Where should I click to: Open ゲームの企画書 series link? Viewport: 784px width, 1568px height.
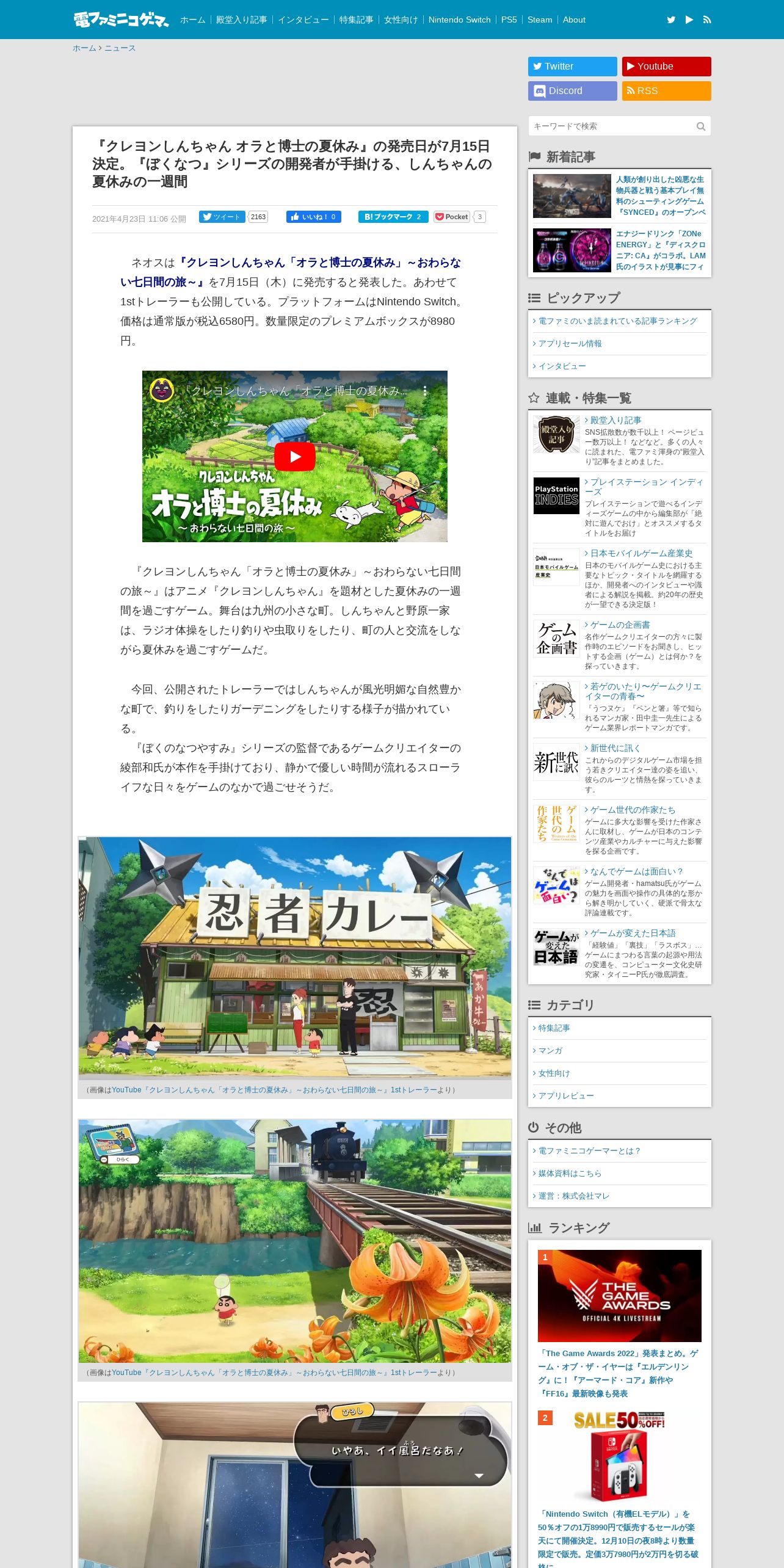click(x=620, y=625)
